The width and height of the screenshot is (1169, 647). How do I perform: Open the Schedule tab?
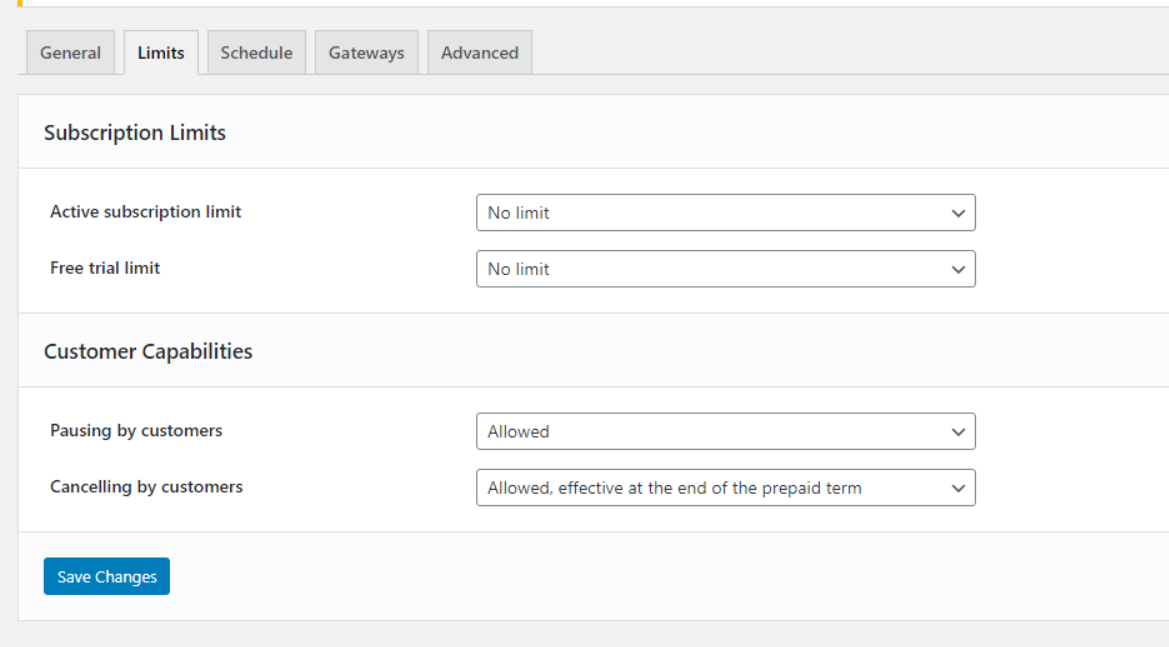tap(256, 53)
